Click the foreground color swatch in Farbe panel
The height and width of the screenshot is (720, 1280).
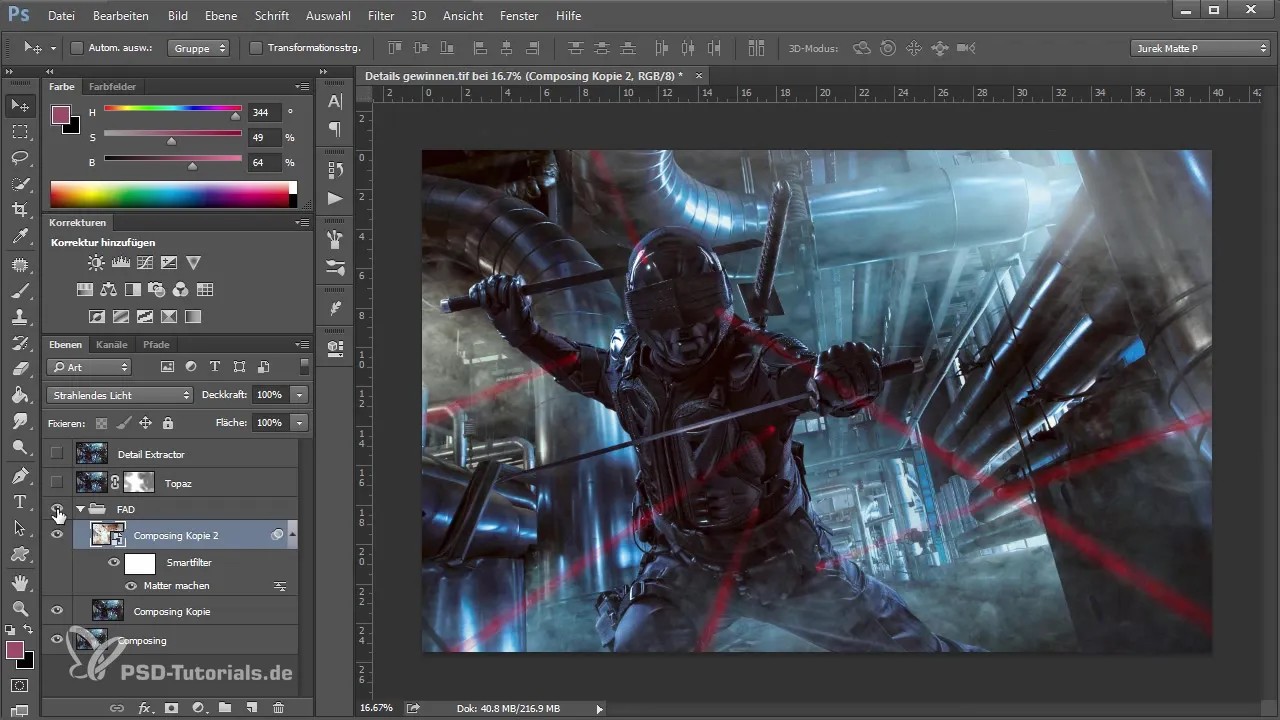pyautogui.click(x=61, y=114)
